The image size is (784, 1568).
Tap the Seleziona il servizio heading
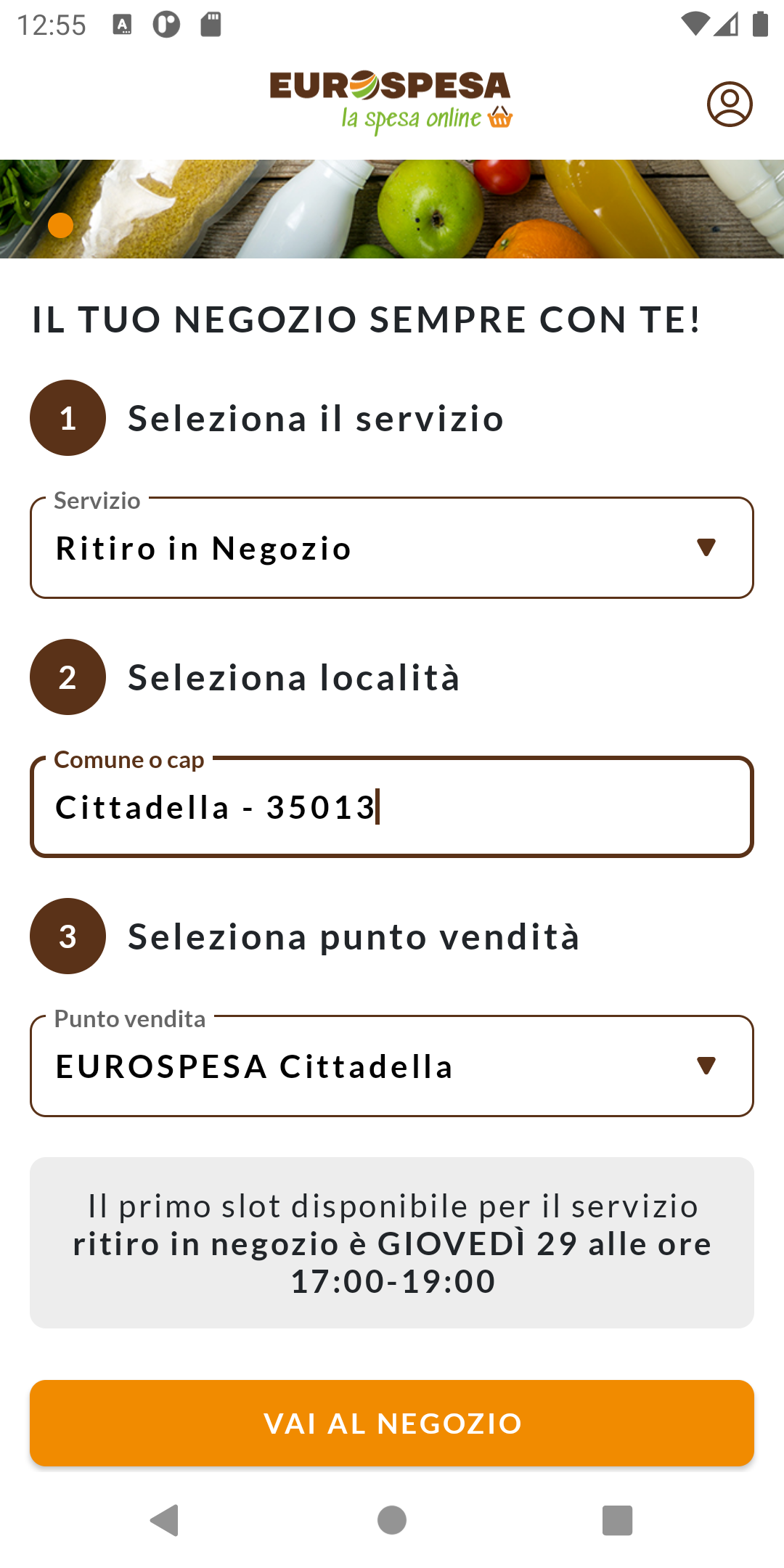[x=316, y=419]
